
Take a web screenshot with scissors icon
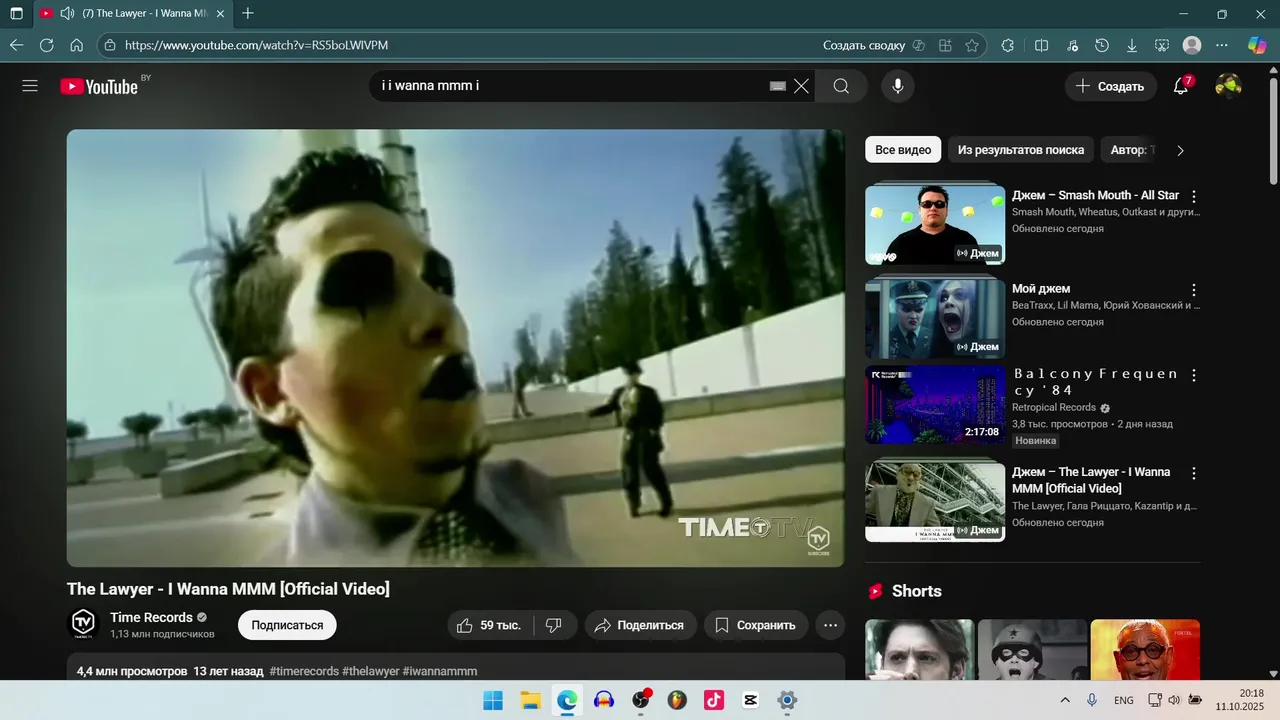(x=1162, y=45)
